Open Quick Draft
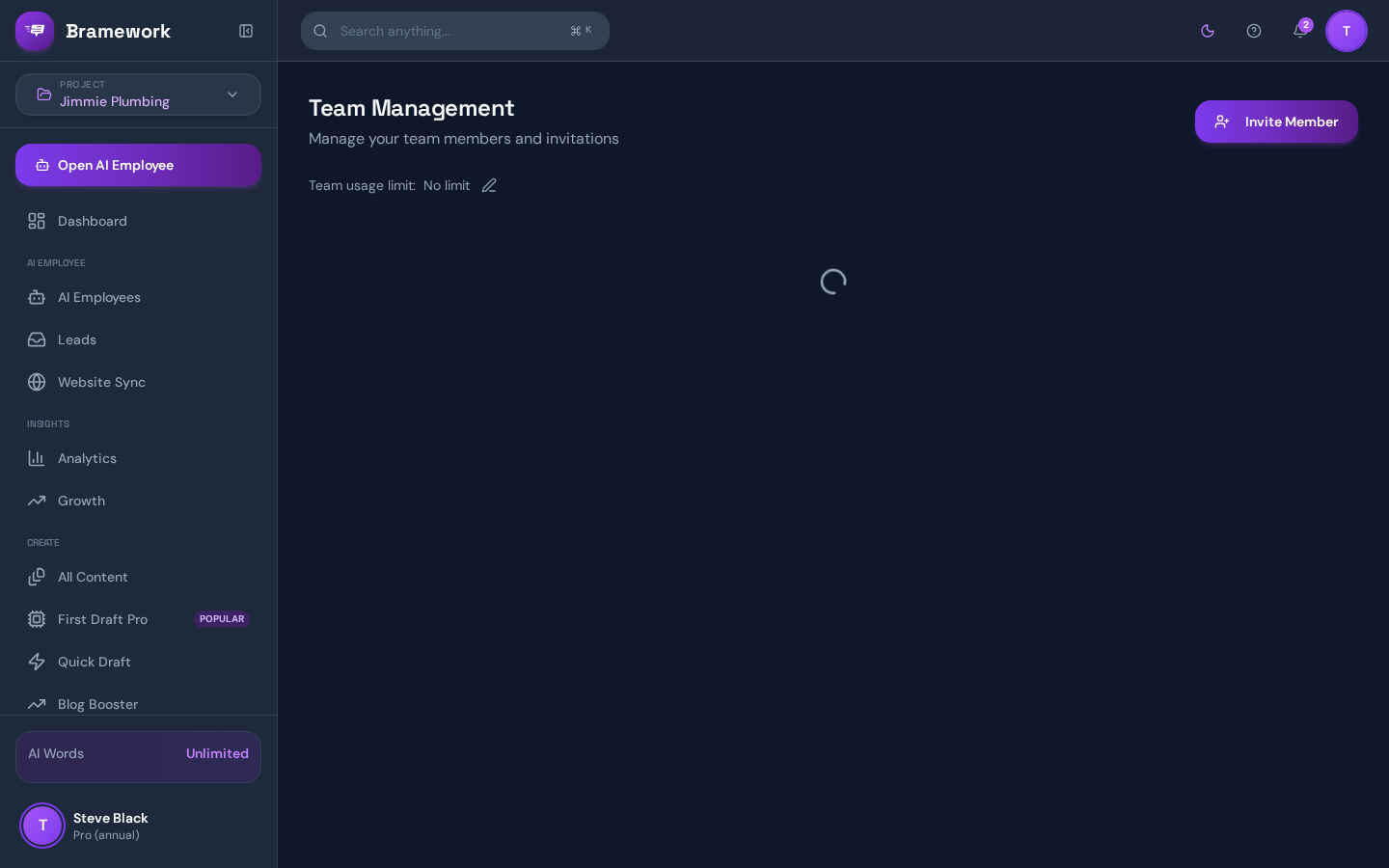This screenshot has width=1389, height=868. click(138, 662)
